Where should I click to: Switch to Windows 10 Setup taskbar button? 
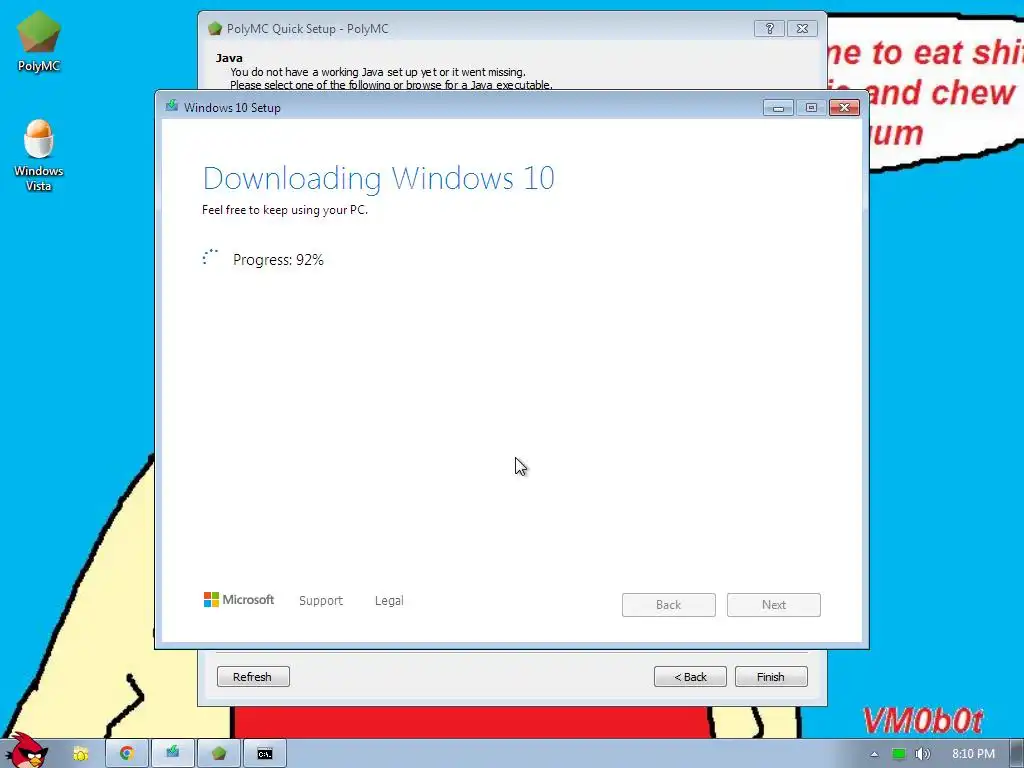pos(172,753)
